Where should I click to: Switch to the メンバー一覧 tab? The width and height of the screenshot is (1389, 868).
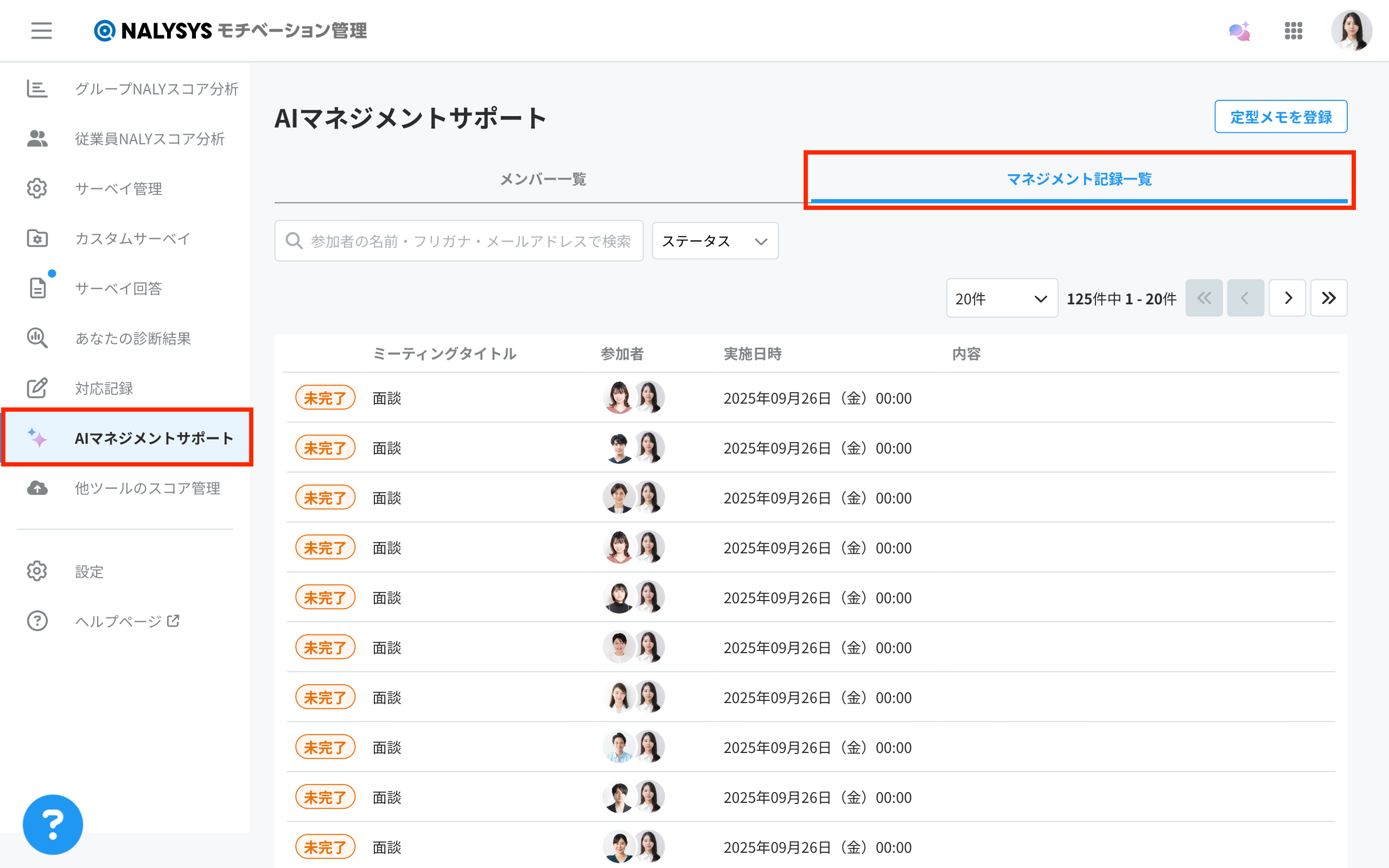(543, 179)
